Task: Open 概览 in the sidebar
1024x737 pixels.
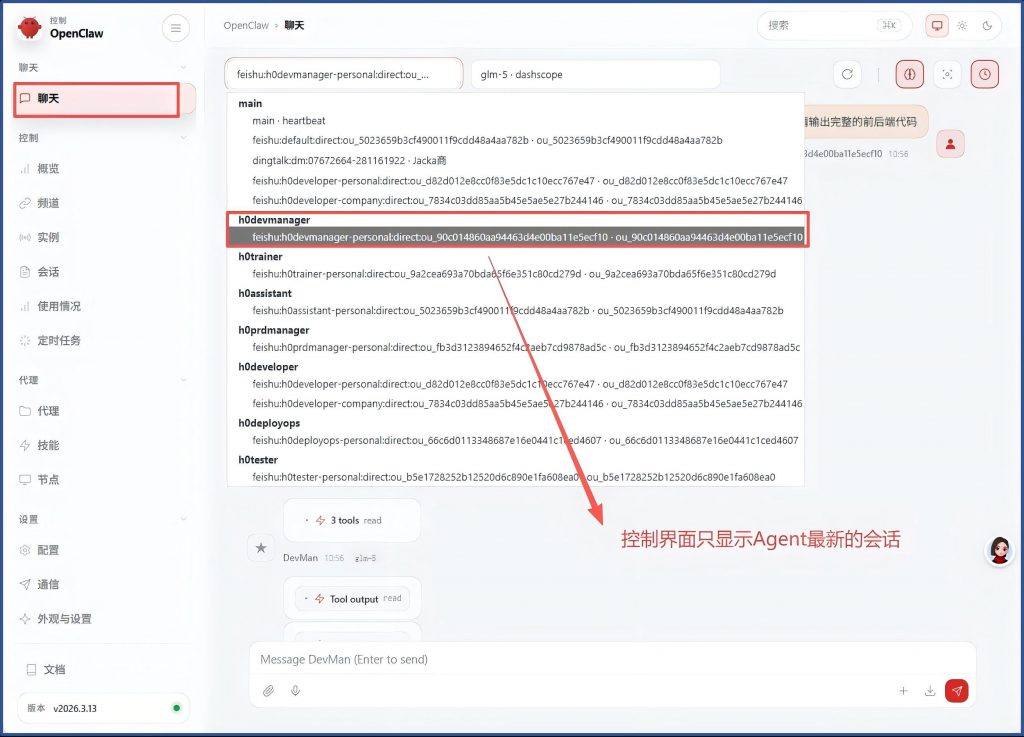Action: tap(48, 169)
